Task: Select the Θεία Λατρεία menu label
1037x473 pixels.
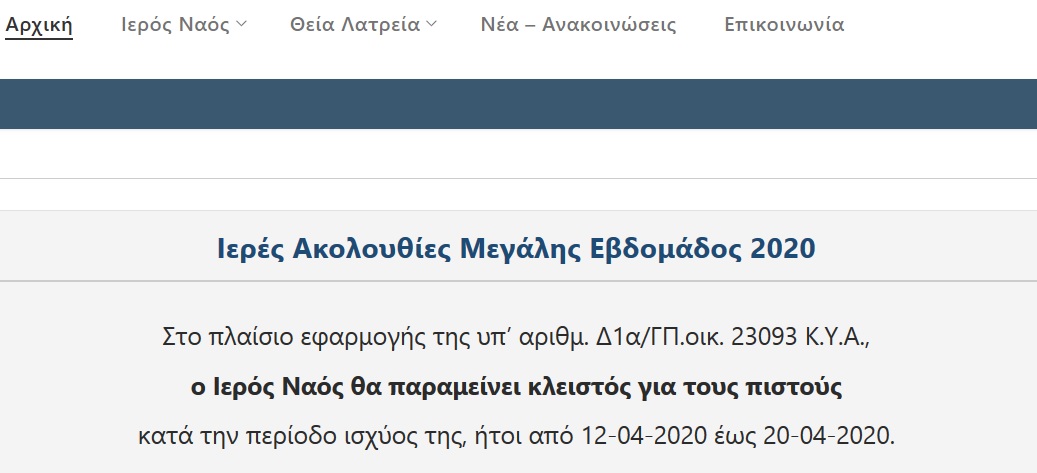Action: [x=355, y=25]
